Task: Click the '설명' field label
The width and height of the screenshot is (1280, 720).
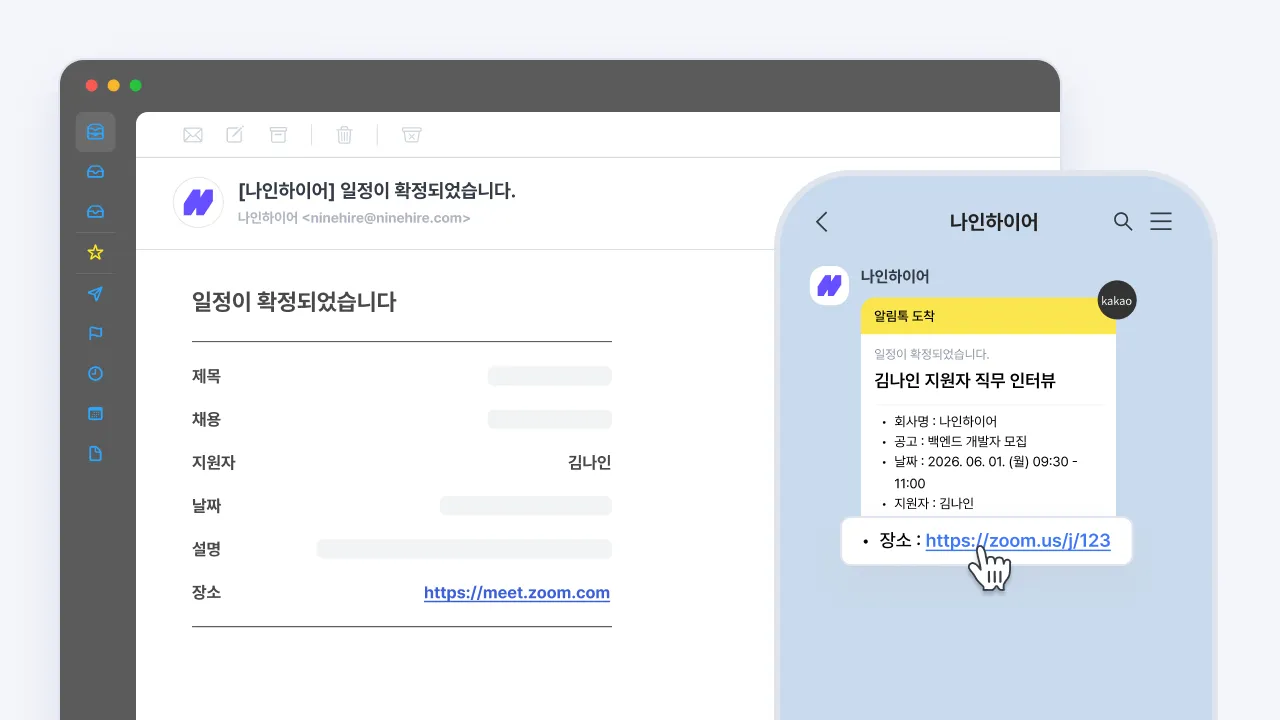Action: click(x=207, y=549)
